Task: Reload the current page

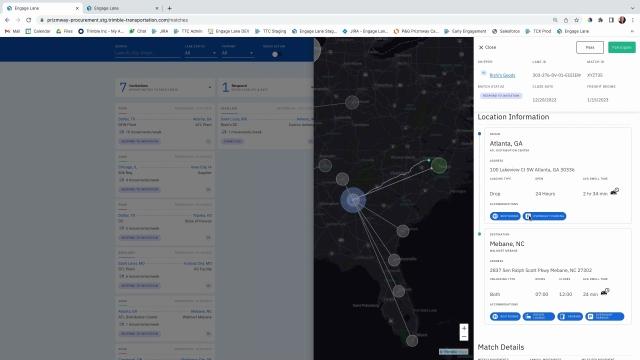Action: coord(28,20)
